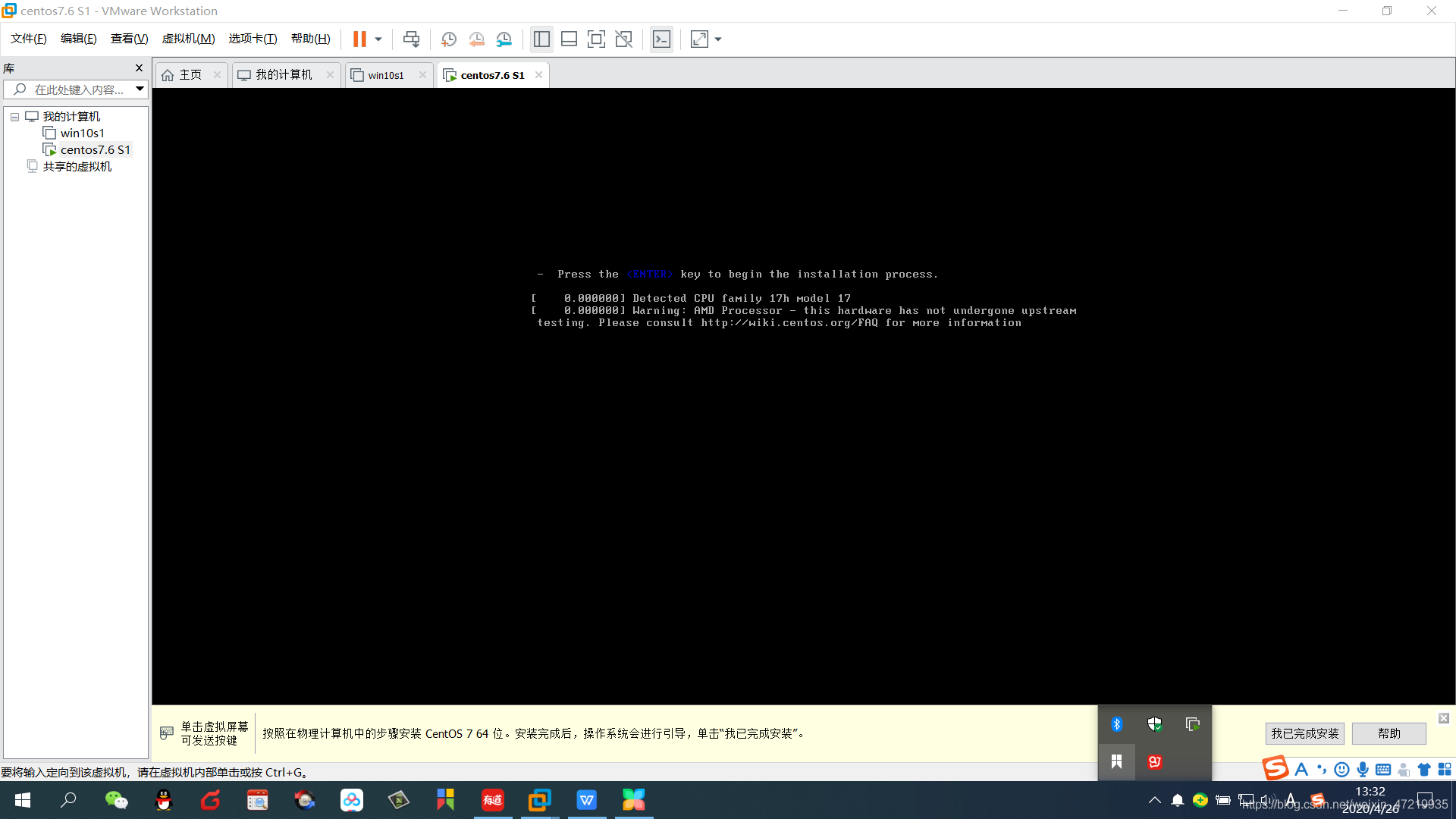Open WeChat from the taskbar
The width and height of the screenshot is (1456, 819).
pos(116,800)
